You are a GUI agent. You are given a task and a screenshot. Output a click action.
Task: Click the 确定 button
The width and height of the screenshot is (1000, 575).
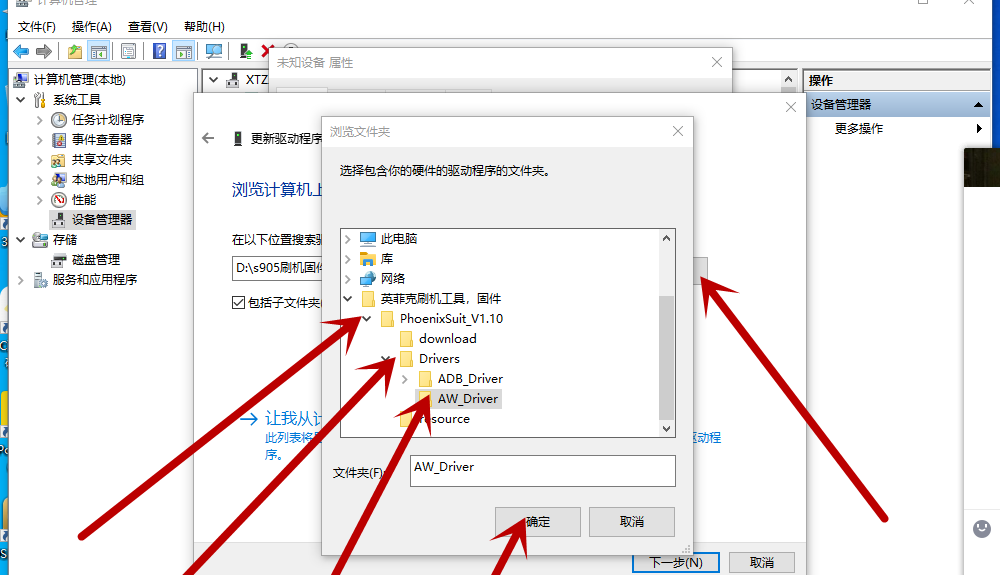click(538, 521)
